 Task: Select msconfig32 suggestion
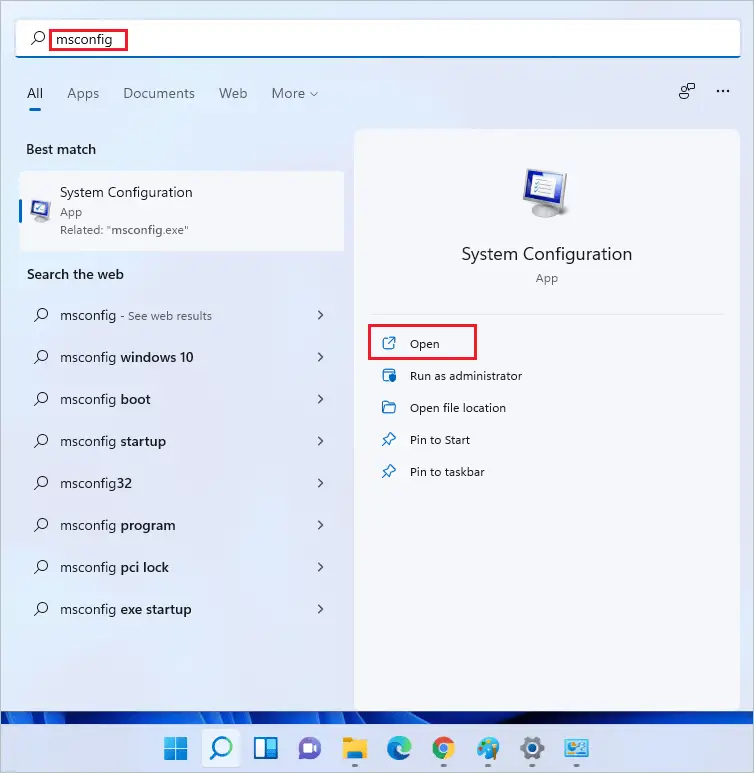[180, 483]
